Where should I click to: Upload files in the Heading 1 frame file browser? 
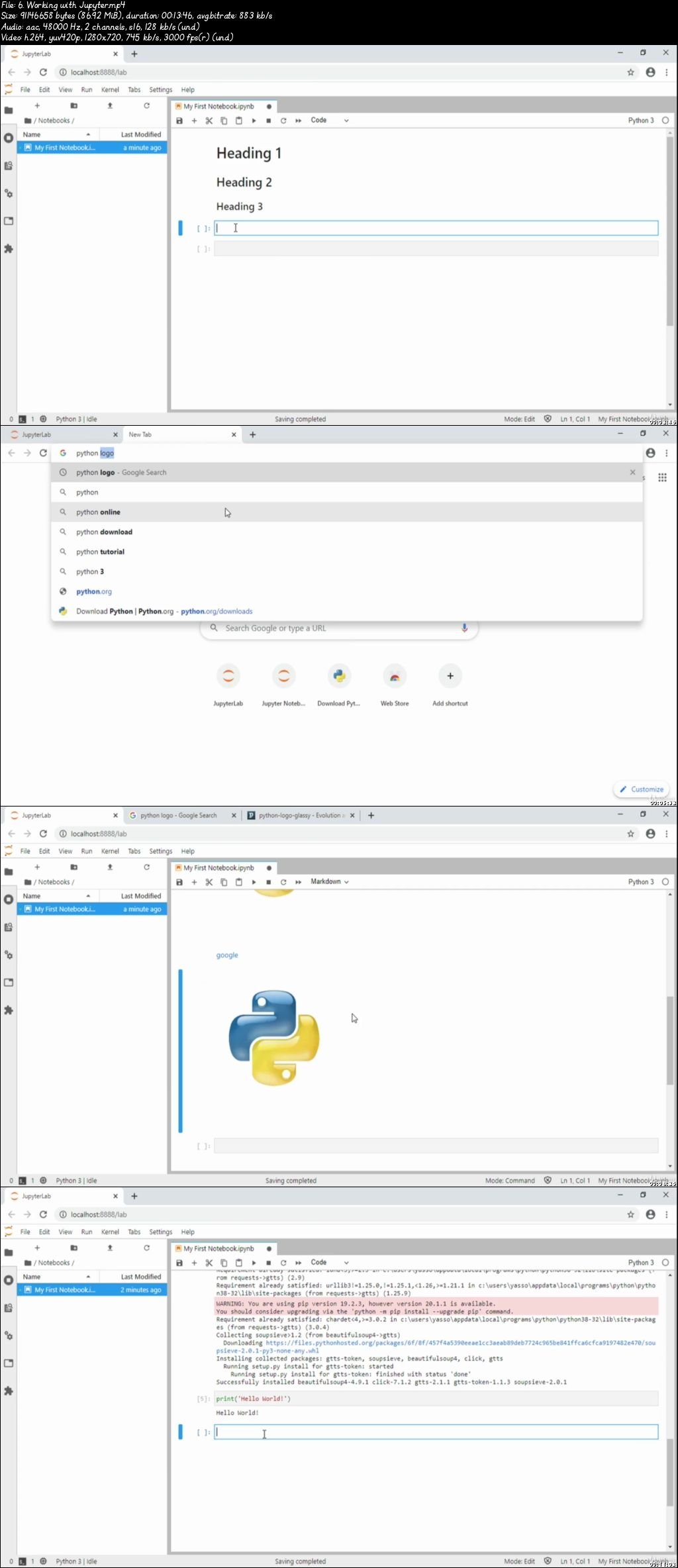click(110, 106)
